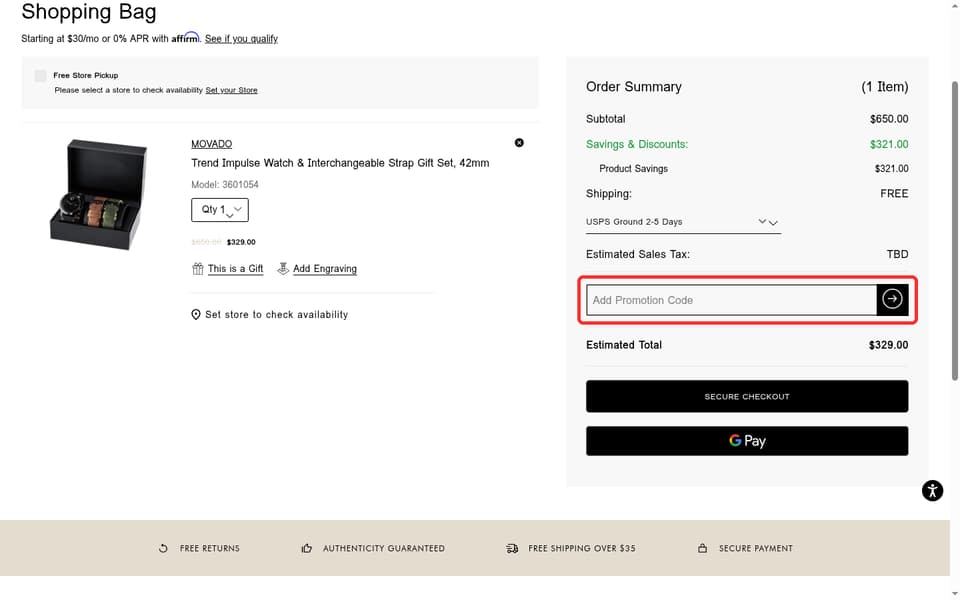
Task: Click the 'Estimated Total' label
Action: click(x=623, y=345)
